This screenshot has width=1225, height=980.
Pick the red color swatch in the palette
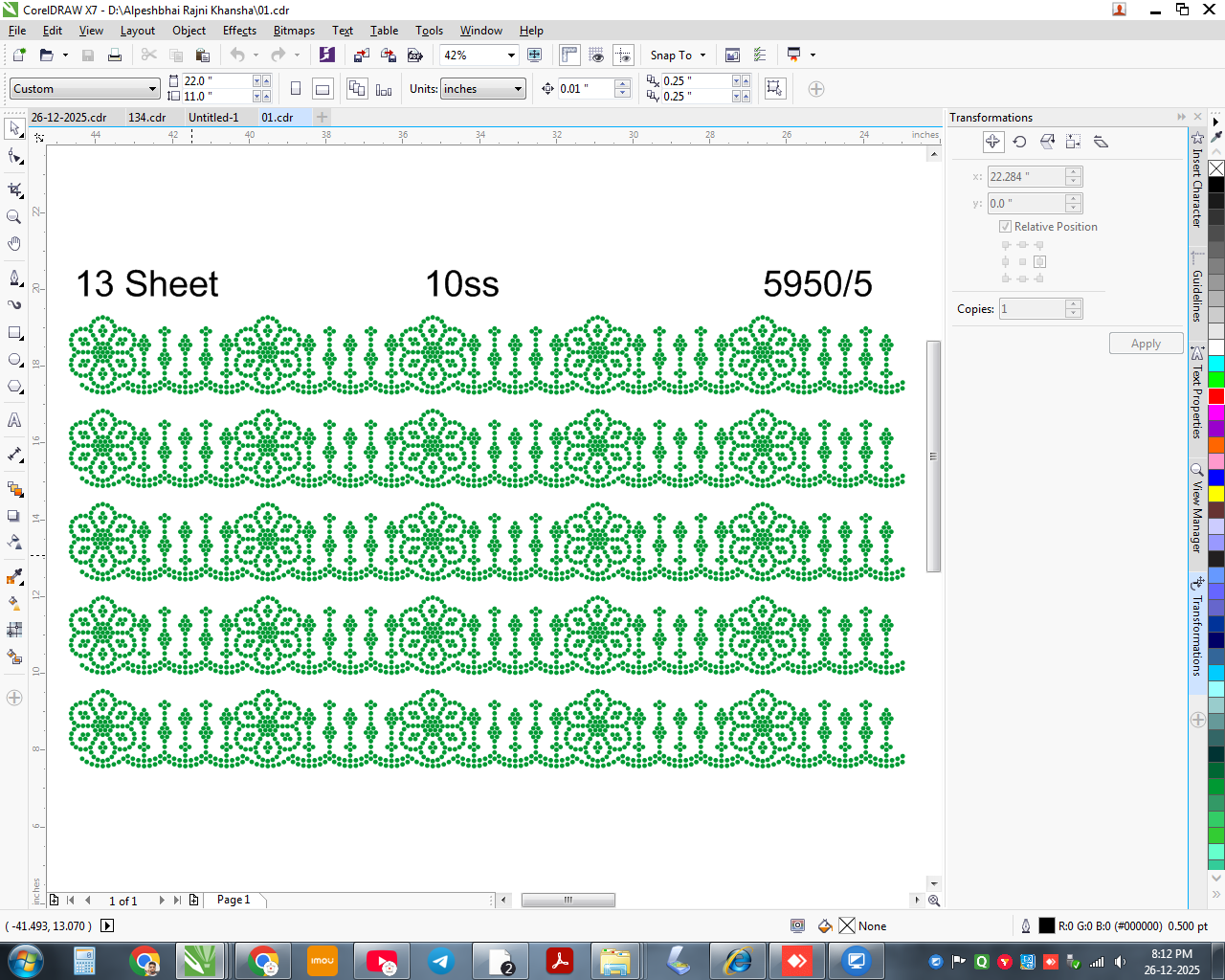click(1216, 396)
